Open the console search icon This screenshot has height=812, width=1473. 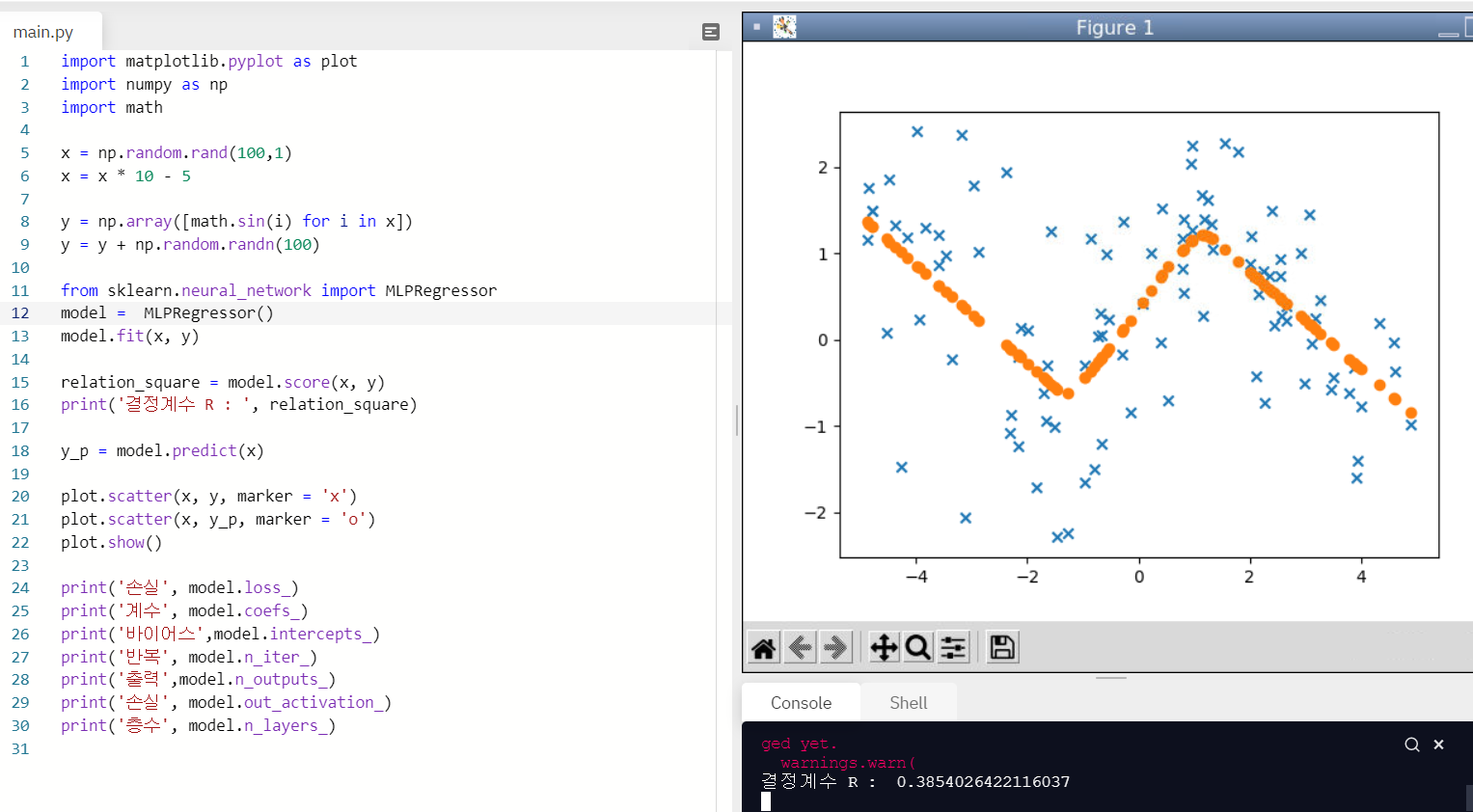1412,744
